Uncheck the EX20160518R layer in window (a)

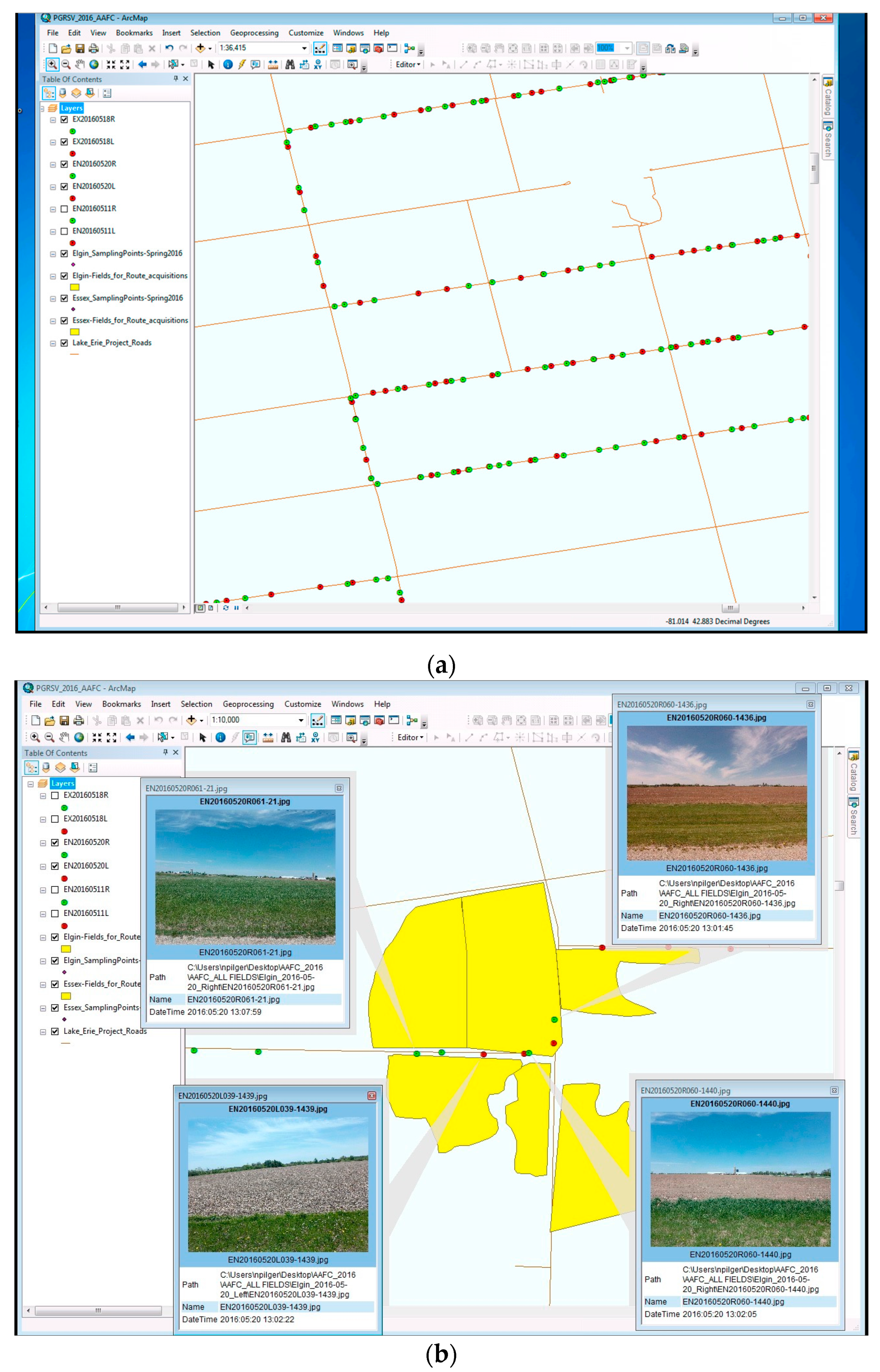click(x=64, y=119)
